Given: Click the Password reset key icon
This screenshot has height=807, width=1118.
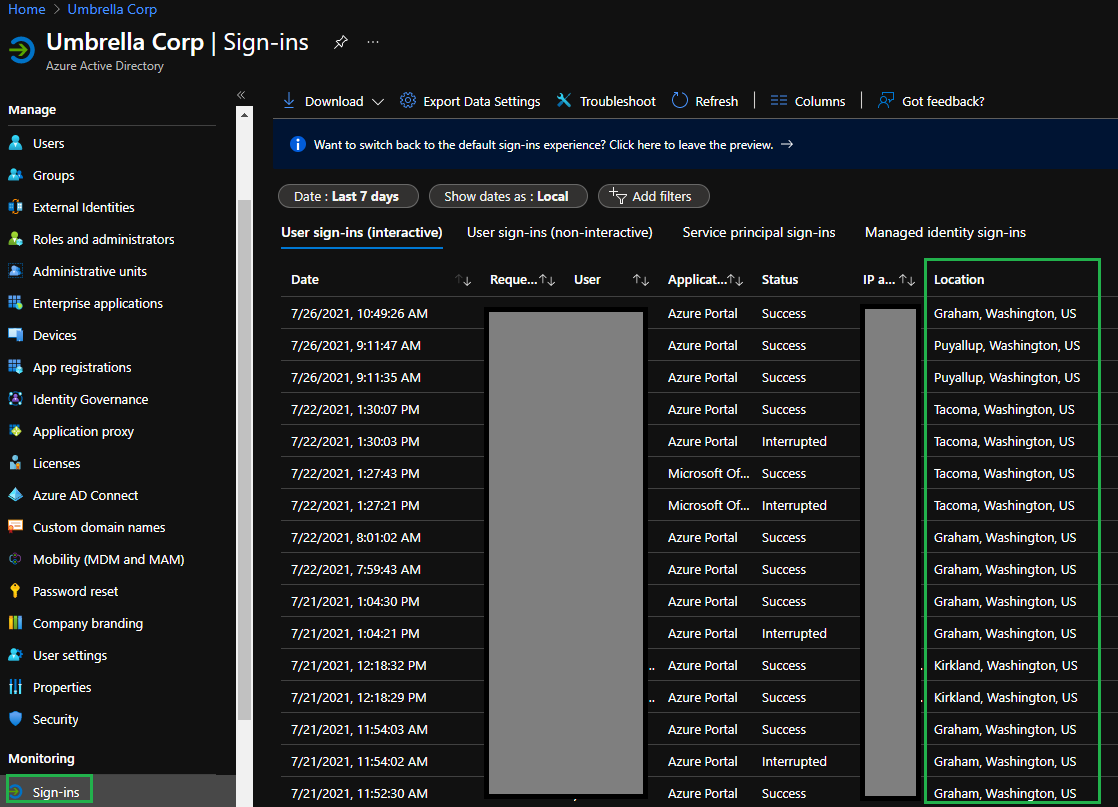Looking at the screenshot, I should coord(16,591).
